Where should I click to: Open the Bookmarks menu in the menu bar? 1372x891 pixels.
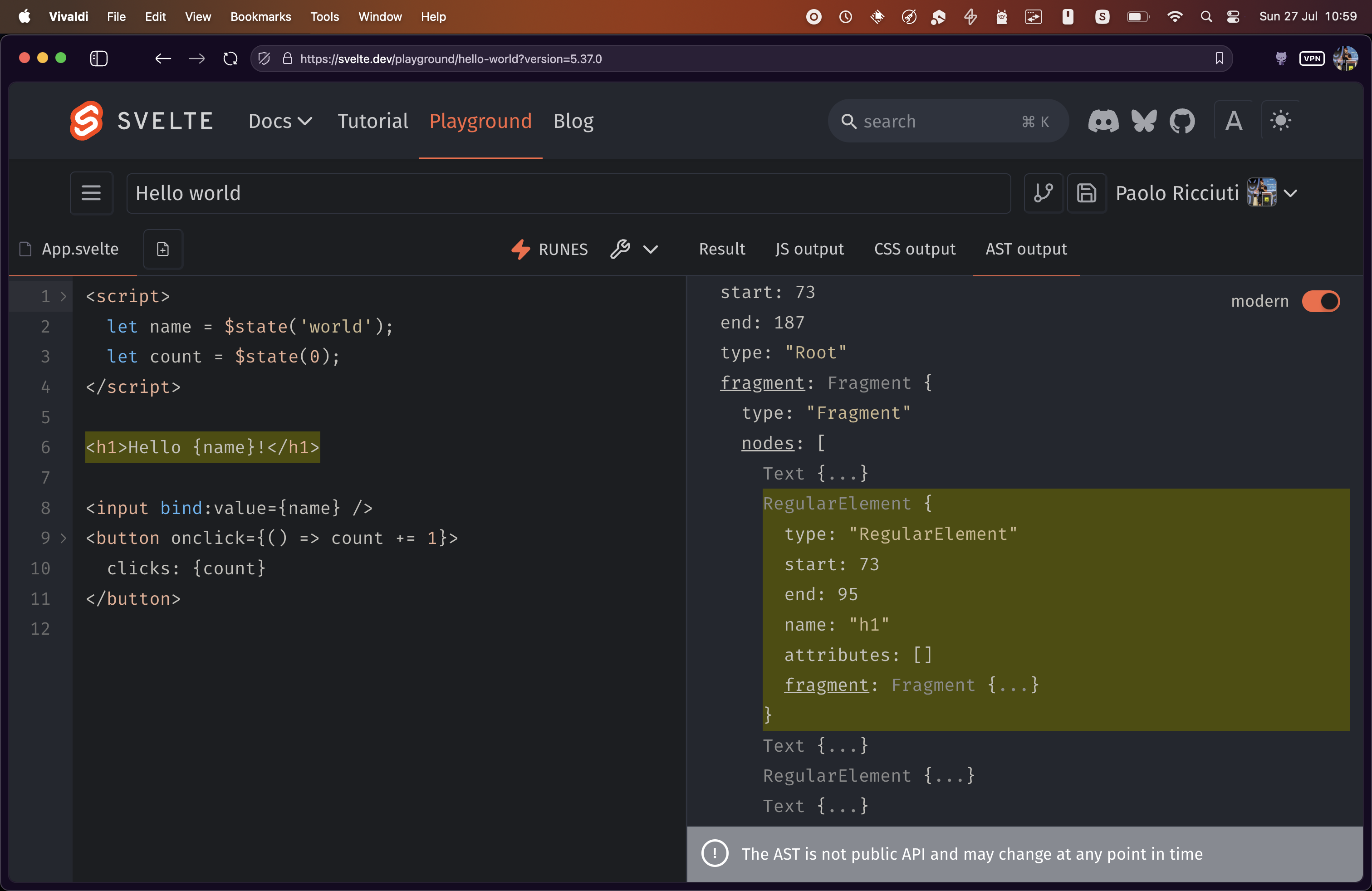click(x=260, y=17)
